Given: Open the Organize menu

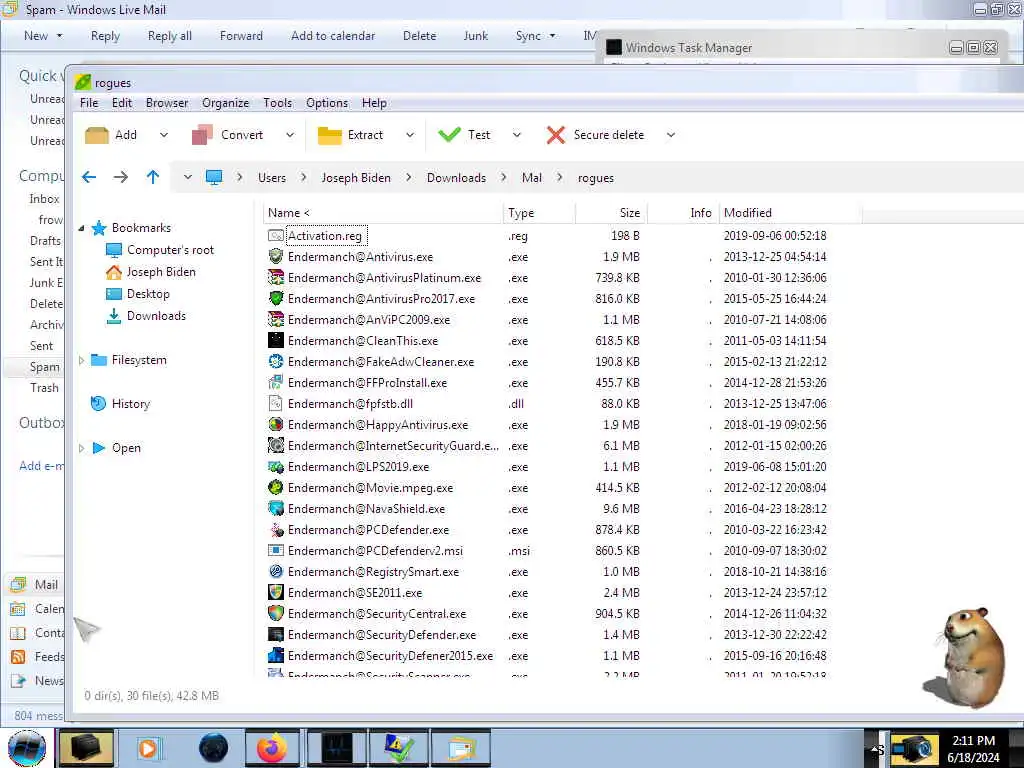Looking at the screenshot, I should 225,103.
